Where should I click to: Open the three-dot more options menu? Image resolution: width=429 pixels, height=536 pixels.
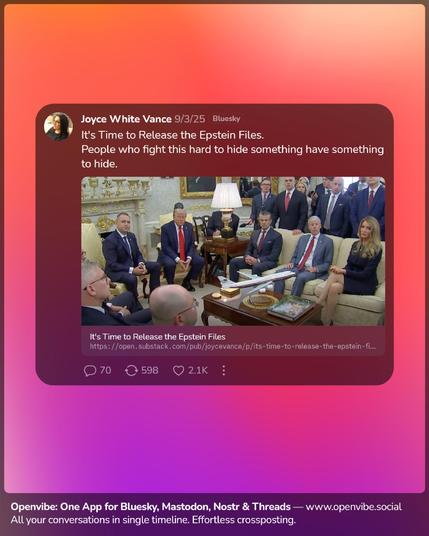[223, 371]
